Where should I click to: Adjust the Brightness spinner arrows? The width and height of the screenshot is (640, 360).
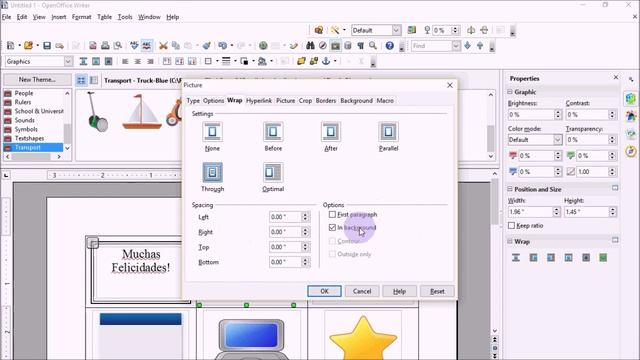pos(558,115)
